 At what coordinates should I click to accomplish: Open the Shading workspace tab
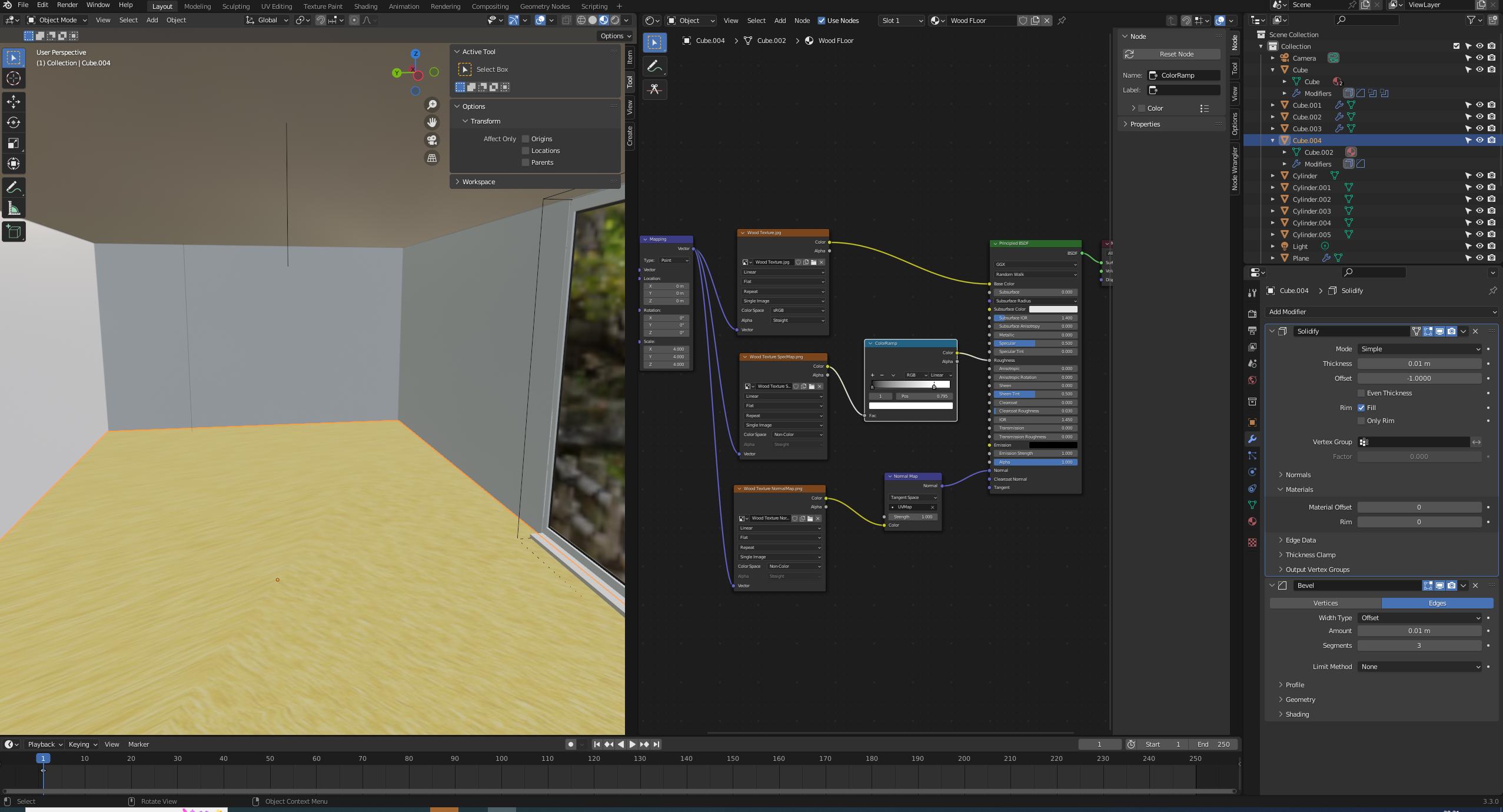click(365, 6)
